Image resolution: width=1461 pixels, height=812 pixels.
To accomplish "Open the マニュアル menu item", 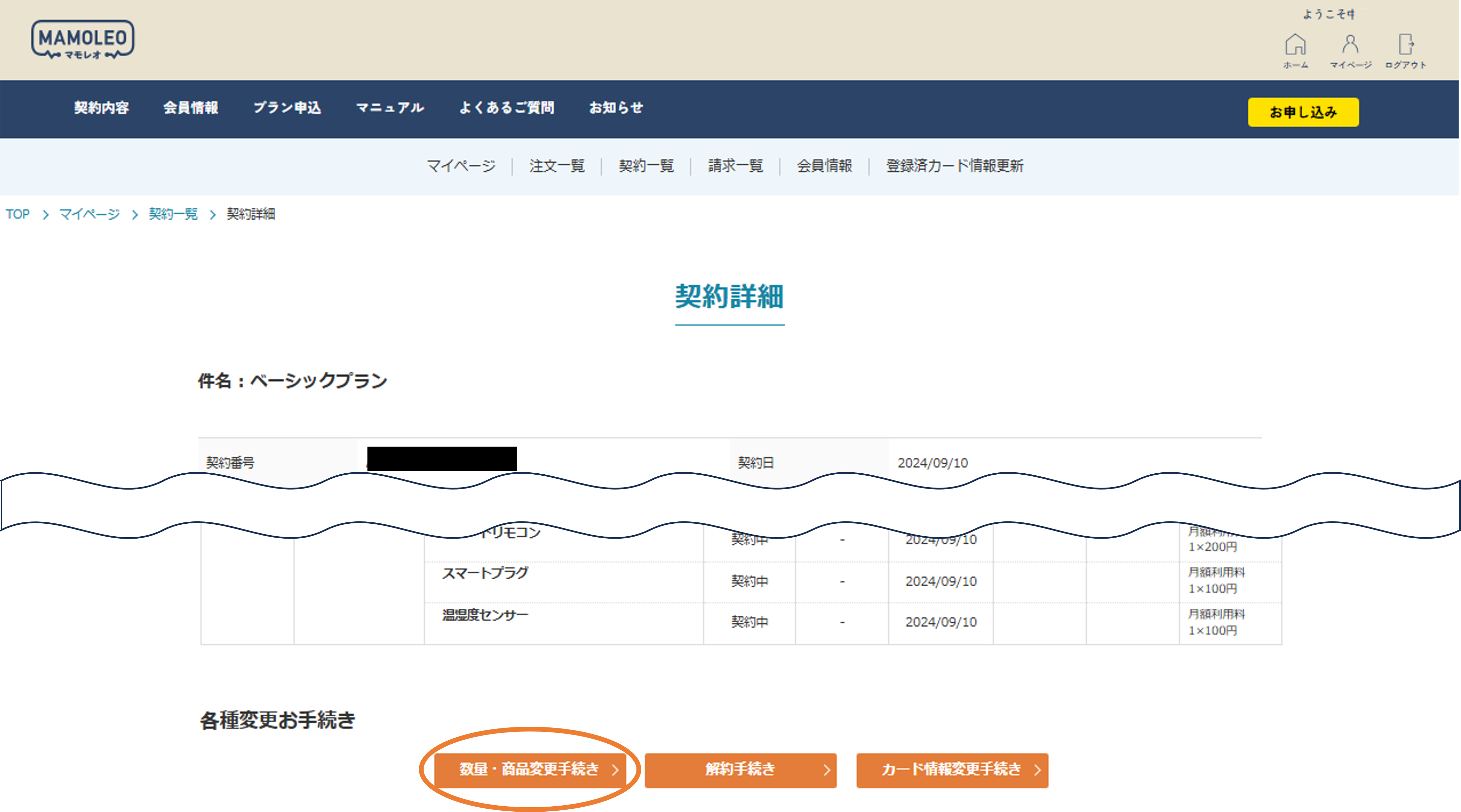I will point(390,108).
